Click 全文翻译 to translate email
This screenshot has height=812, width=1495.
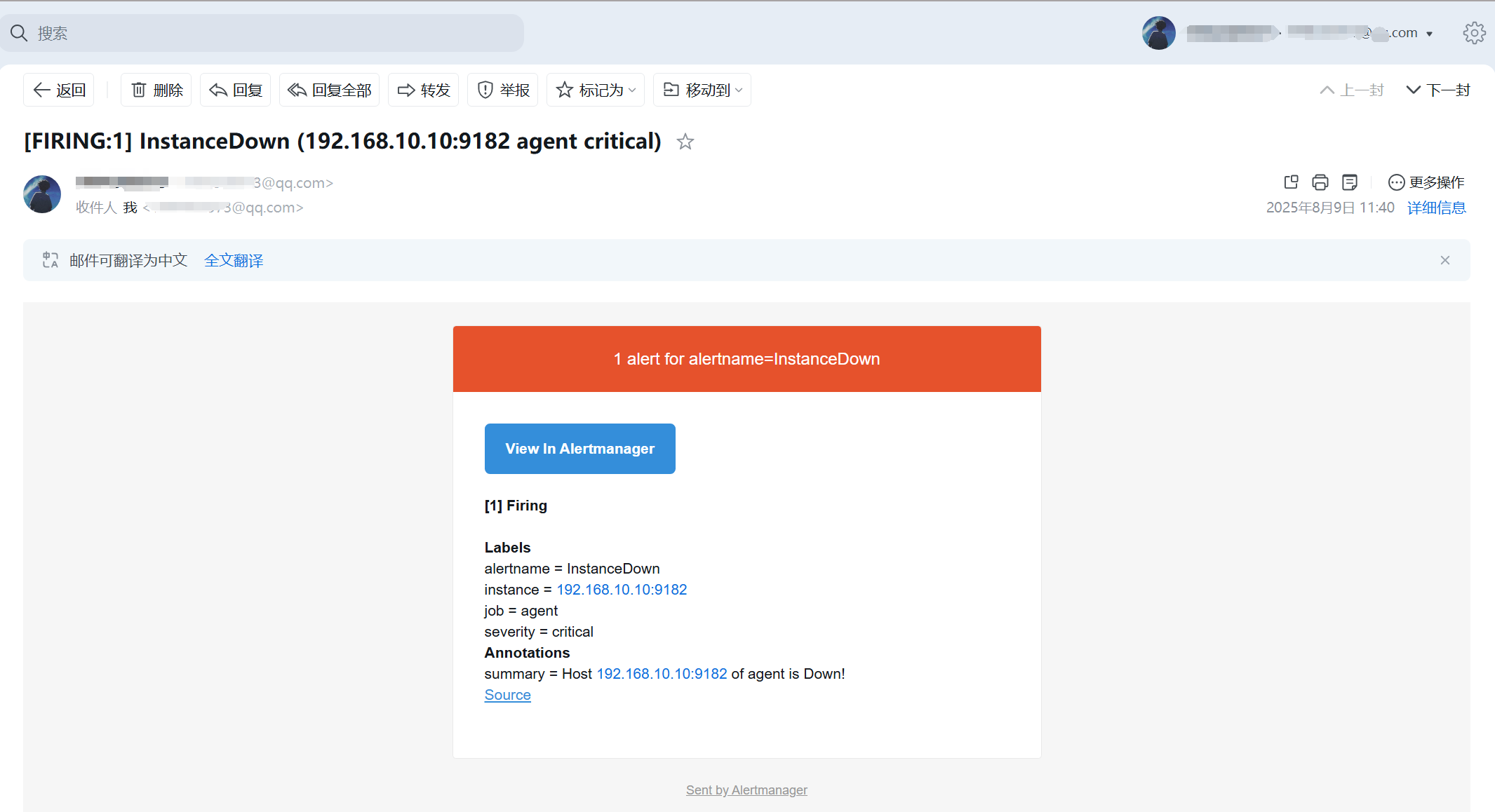[x=234, y=260]
